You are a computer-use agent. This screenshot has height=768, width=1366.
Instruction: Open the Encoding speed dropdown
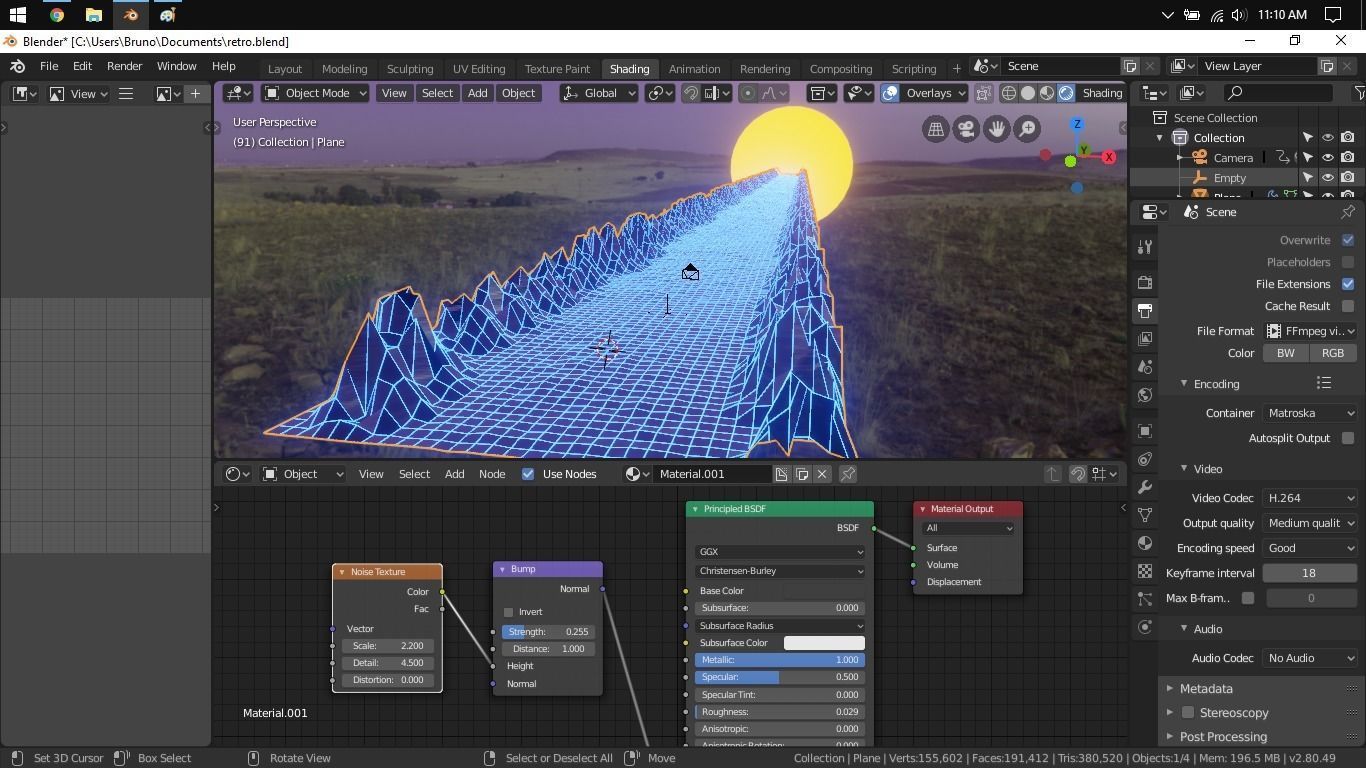1310,548
